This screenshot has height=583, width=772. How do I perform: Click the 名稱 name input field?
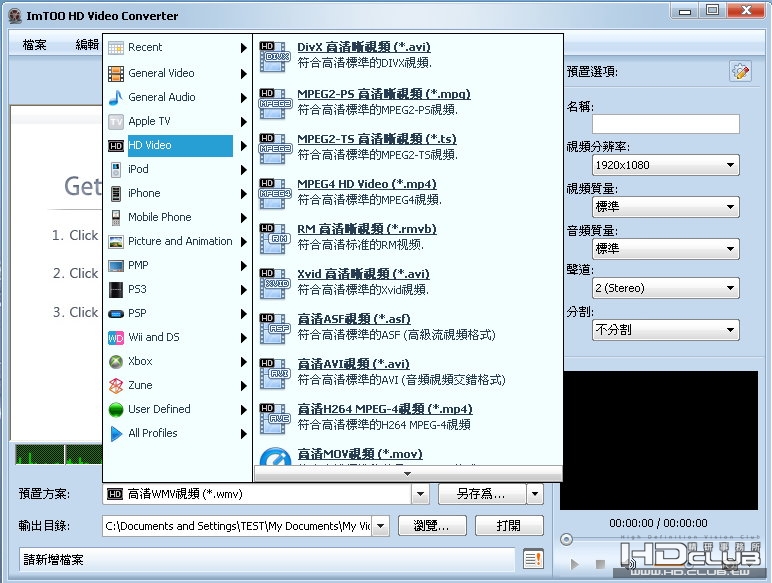click(x=666, y=124)
